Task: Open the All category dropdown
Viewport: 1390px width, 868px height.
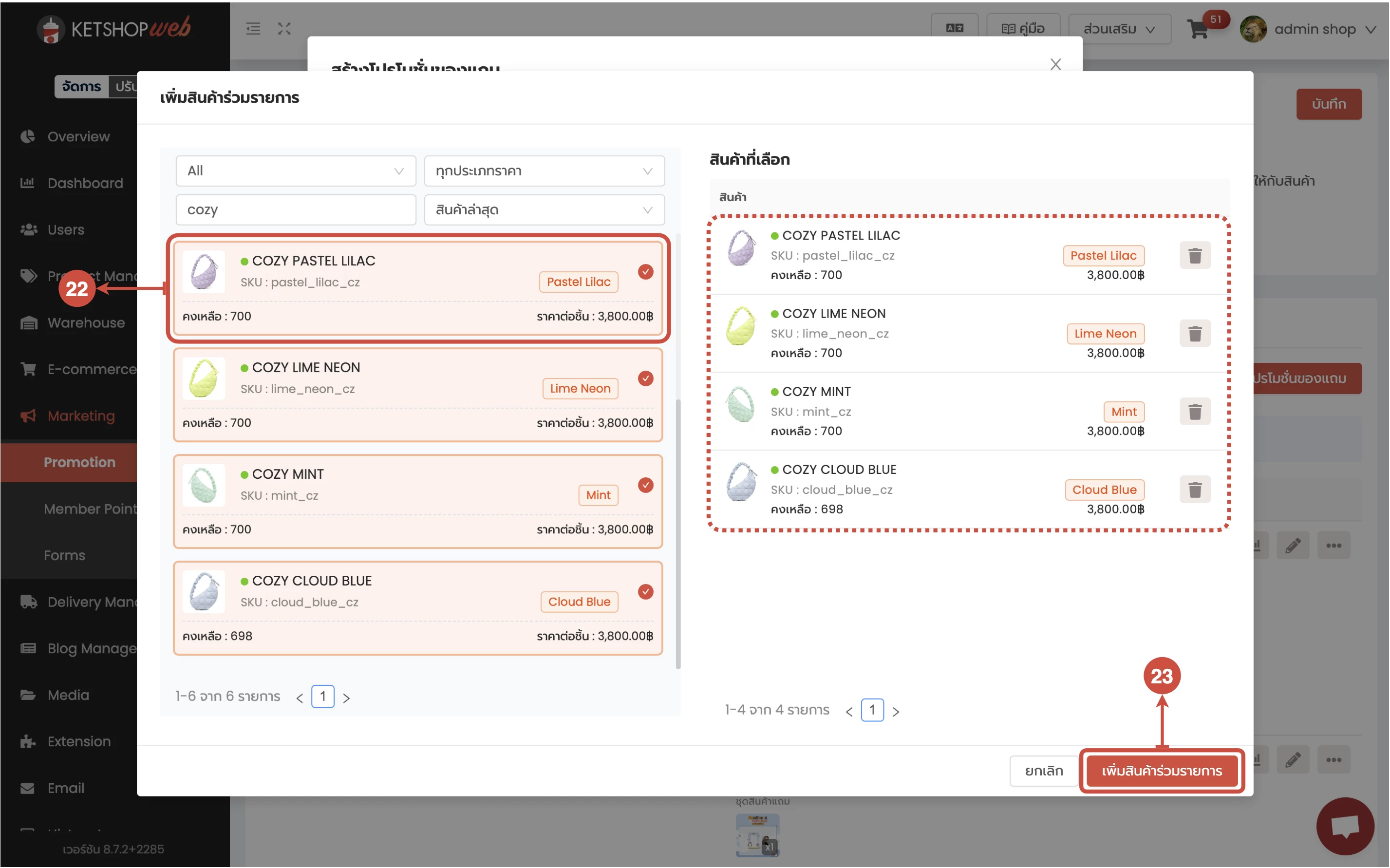Action: click(296, 171)
